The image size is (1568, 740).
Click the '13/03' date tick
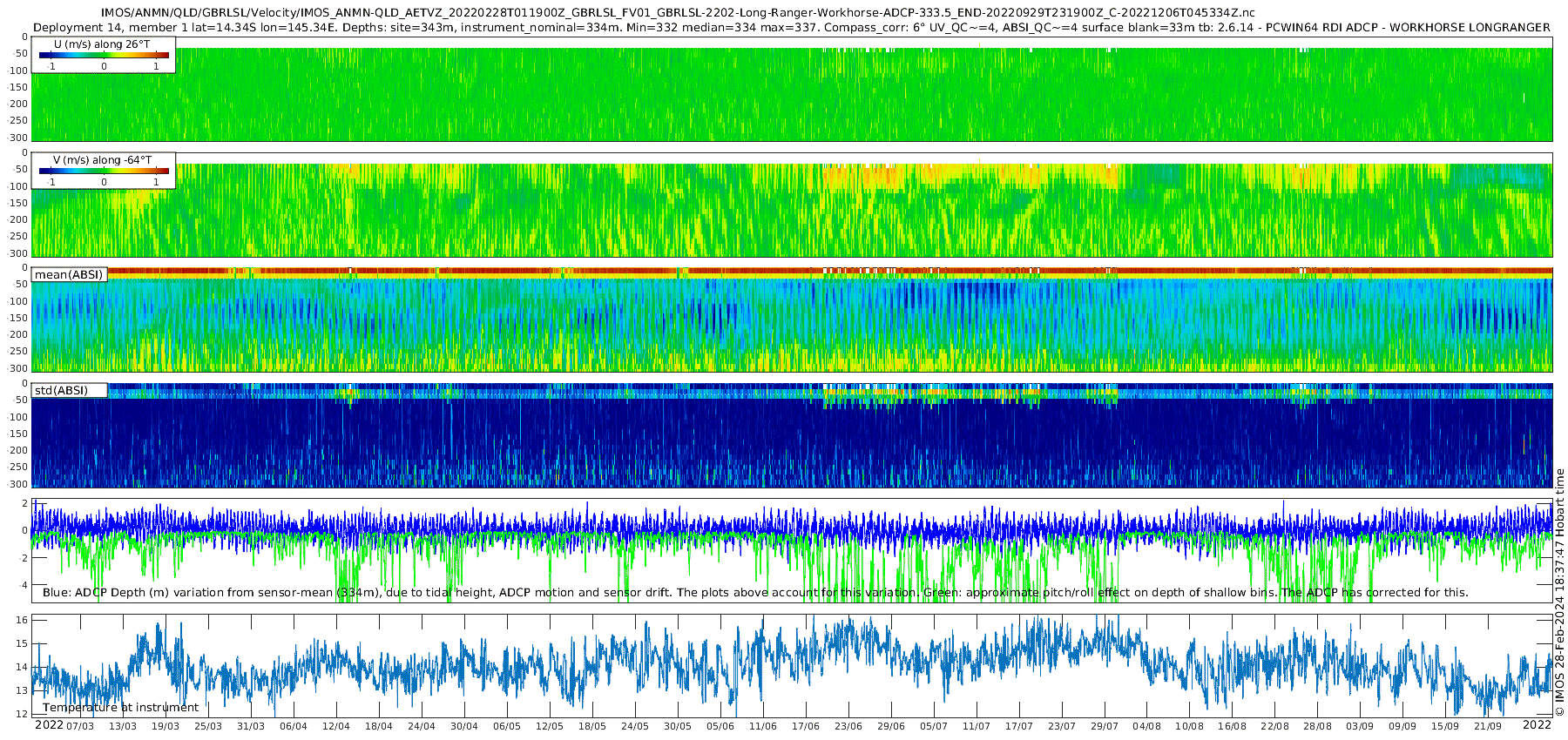[123, 727]
